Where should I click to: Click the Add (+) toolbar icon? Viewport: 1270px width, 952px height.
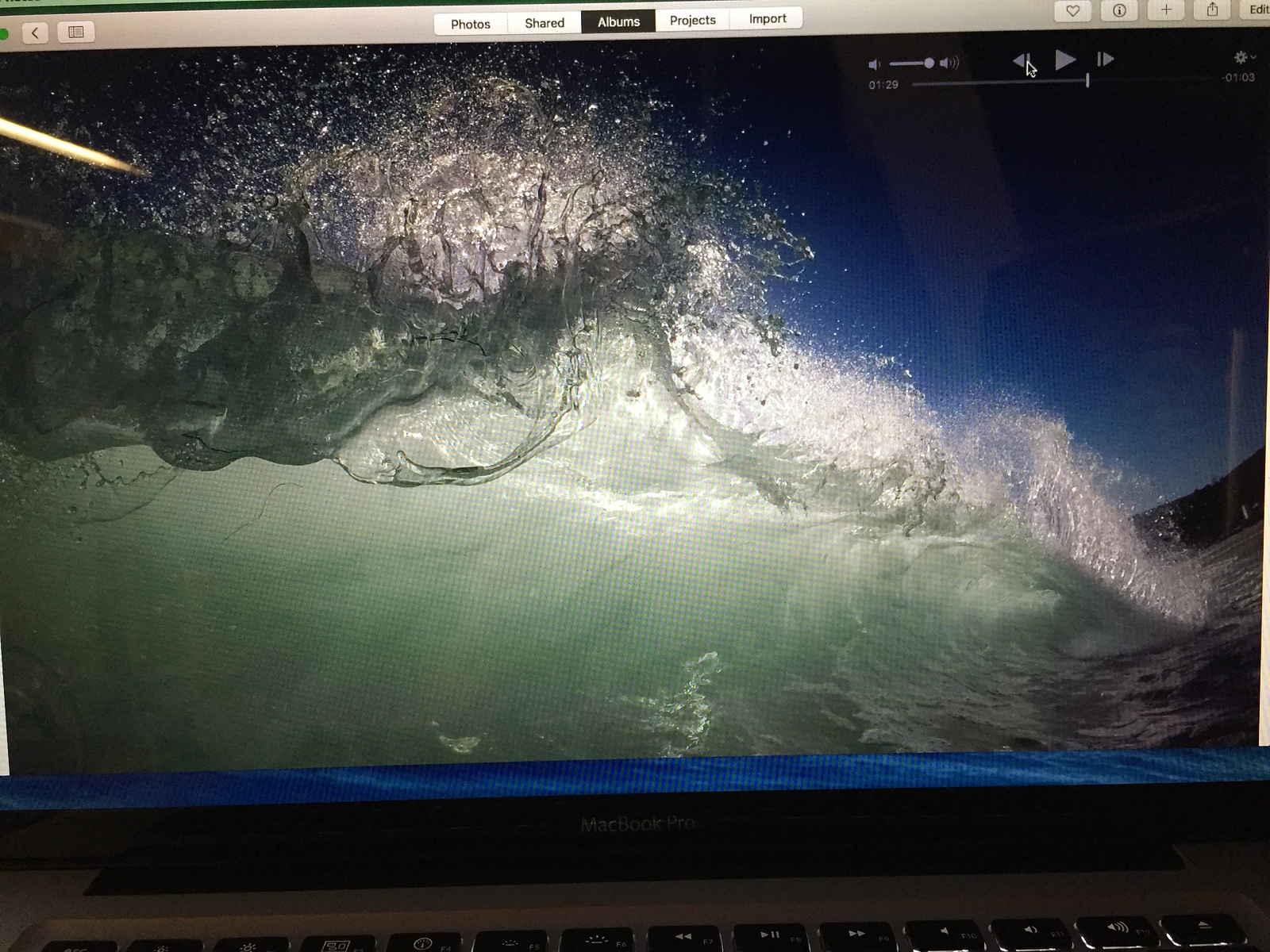coord(1166,11)
